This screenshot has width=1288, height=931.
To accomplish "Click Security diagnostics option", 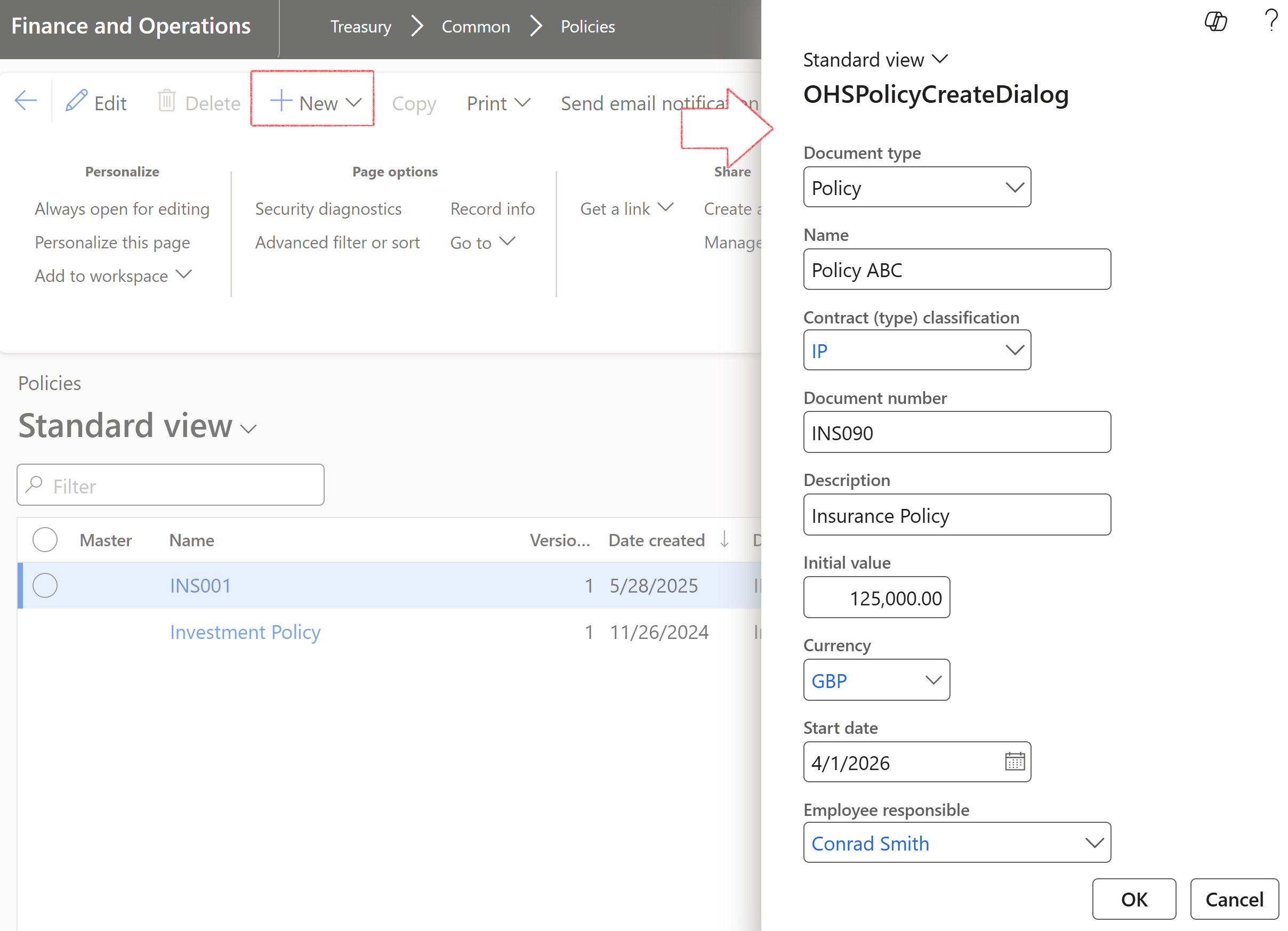I will click(328, 209).
